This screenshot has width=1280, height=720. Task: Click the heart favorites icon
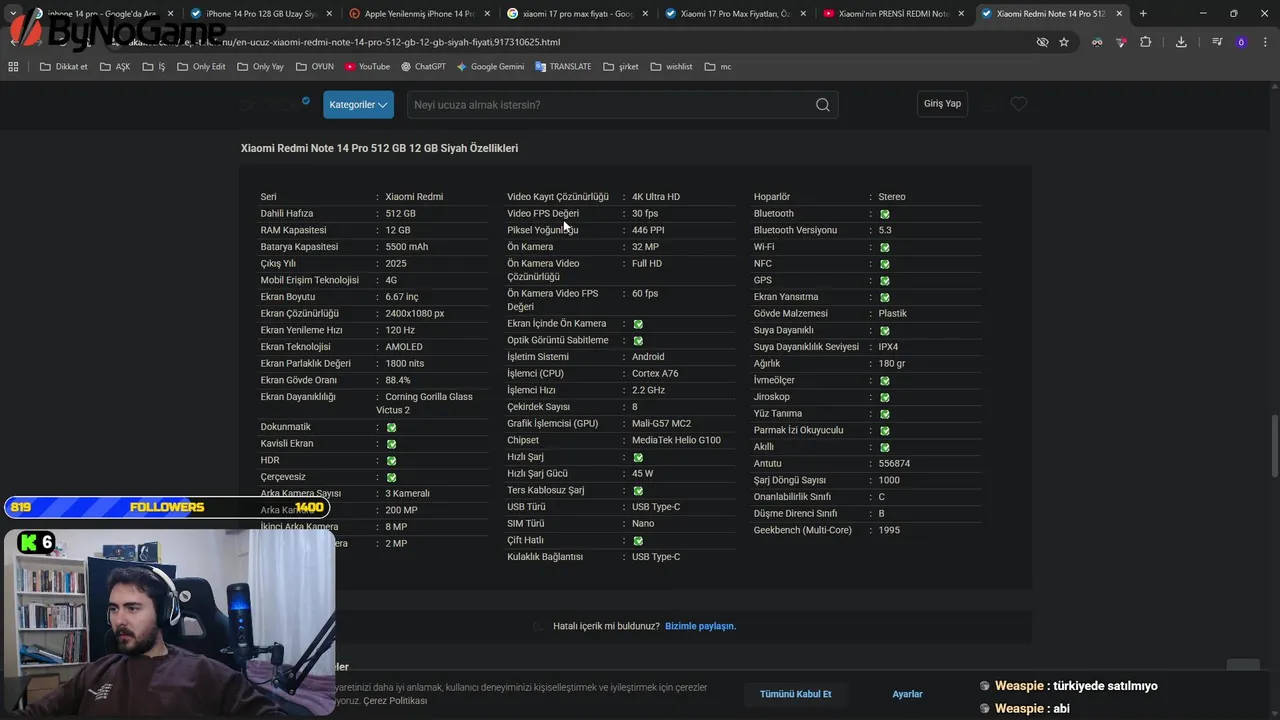(x=1018, y=104)
